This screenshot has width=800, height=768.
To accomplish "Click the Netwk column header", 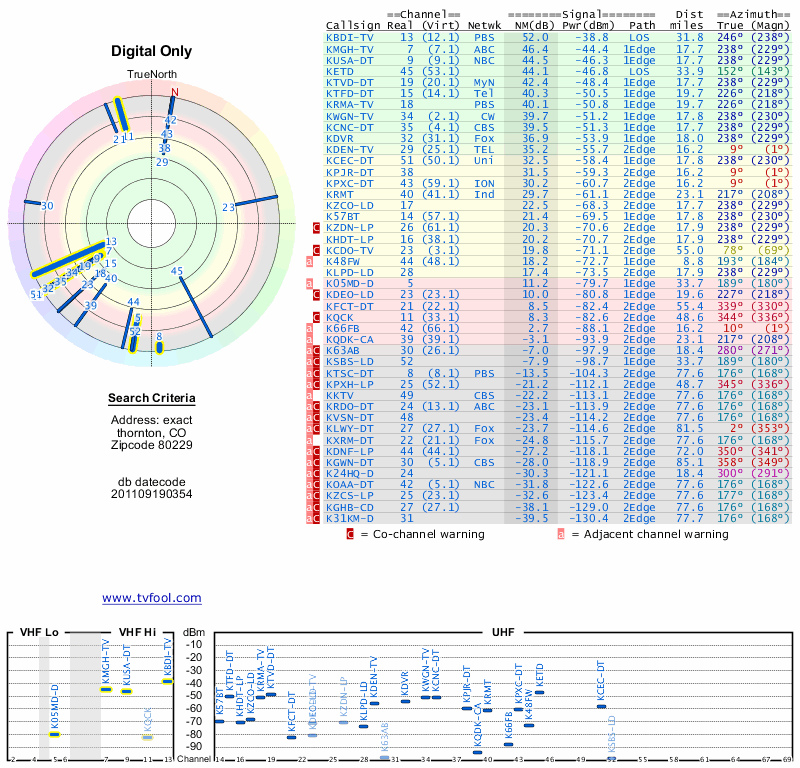I will [484, 26].
